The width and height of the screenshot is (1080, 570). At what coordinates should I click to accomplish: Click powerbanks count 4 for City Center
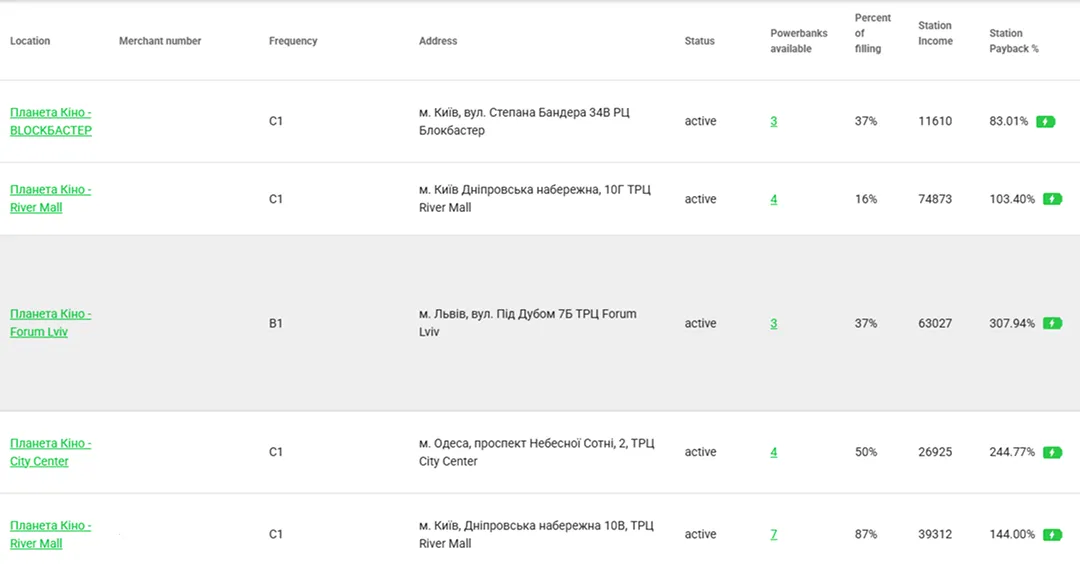point(773,452)
